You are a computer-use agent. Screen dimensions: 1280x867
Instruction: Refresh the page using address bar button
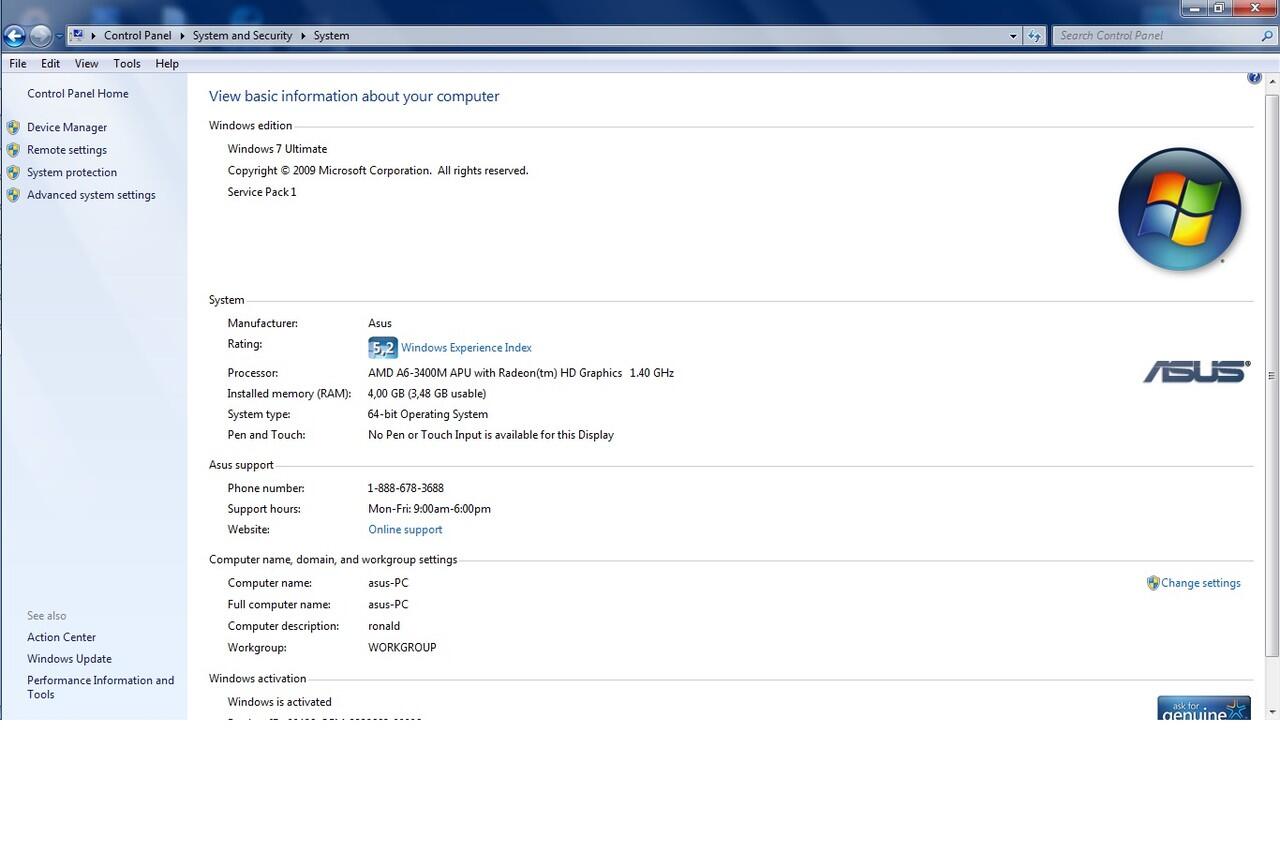click(x=1035, y=36)
